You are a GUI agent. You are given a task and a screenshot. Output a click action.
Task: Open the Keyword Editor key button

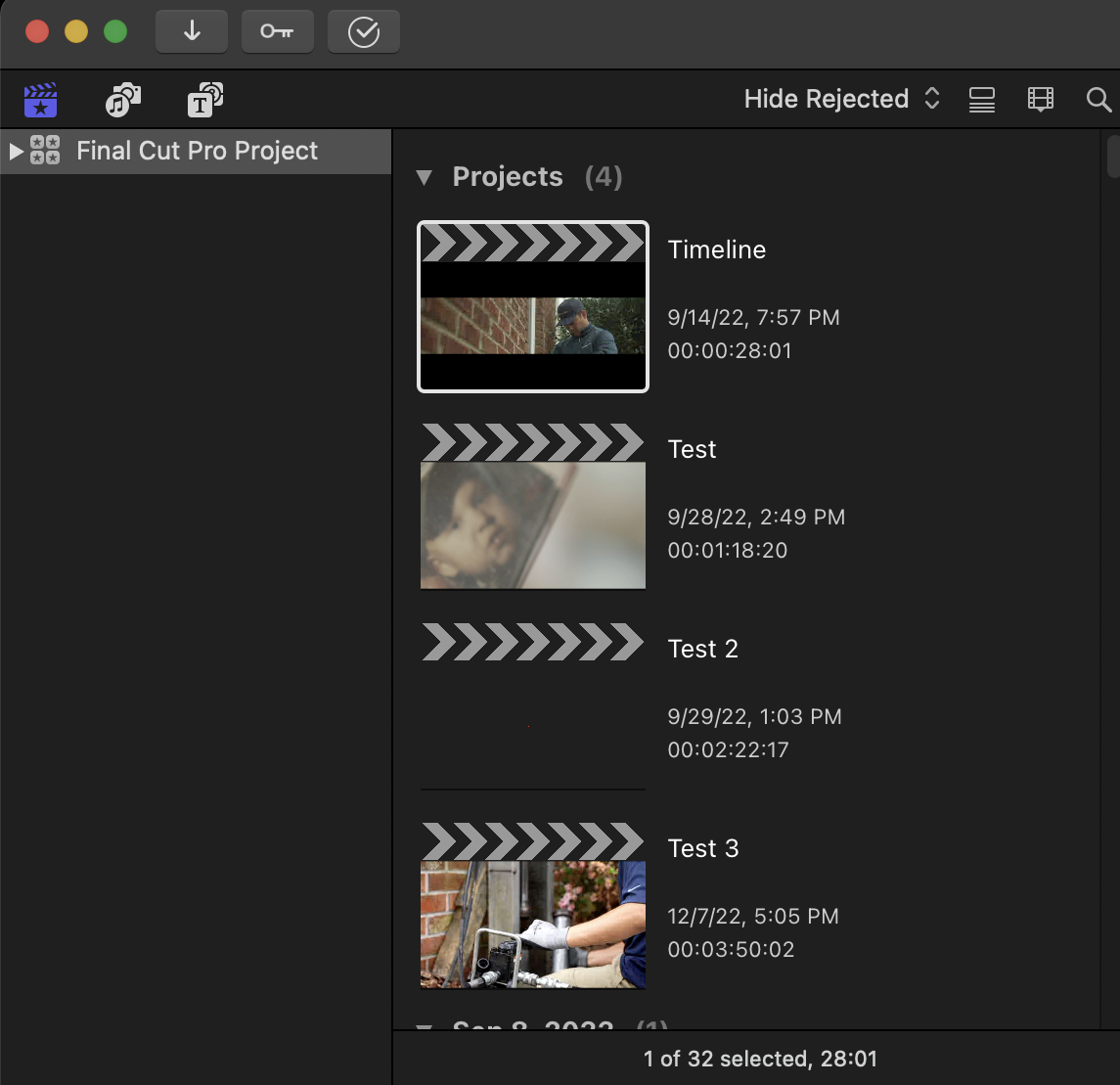[277, 31]
